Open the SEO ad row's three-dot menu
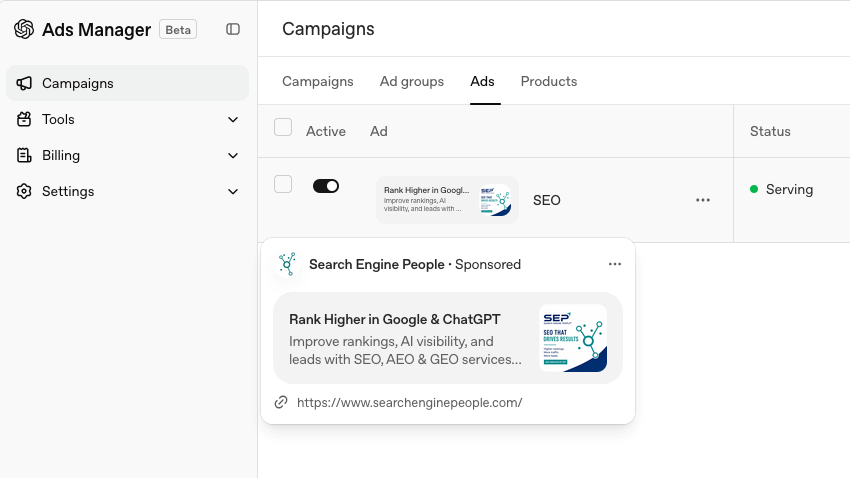850x478 pixels. coord(703,200)
